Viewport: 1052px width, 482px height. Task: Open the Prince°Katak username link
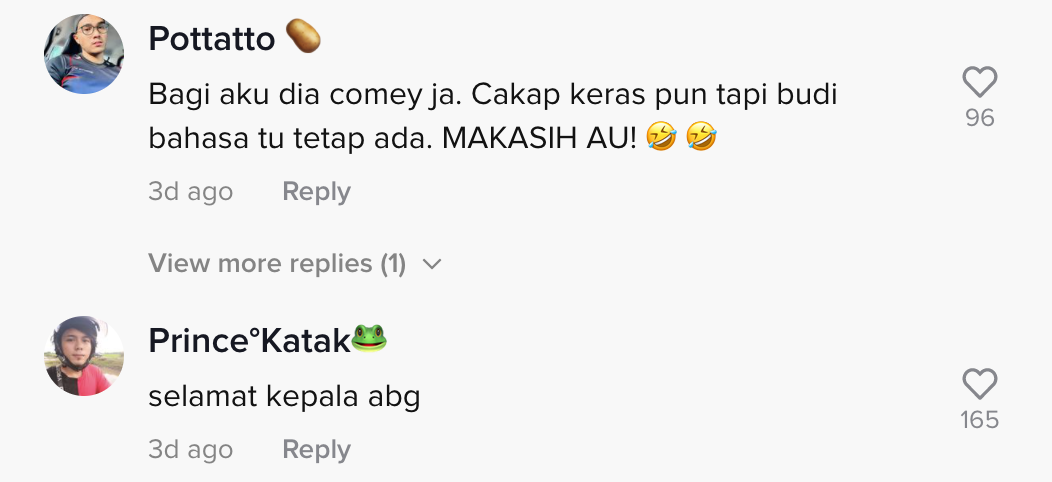click(249, 340)
